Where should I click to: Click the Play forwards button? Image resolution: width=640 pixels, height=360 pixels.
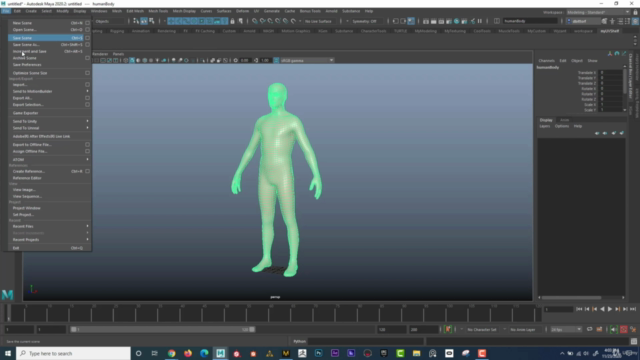[x=610, y=309]
